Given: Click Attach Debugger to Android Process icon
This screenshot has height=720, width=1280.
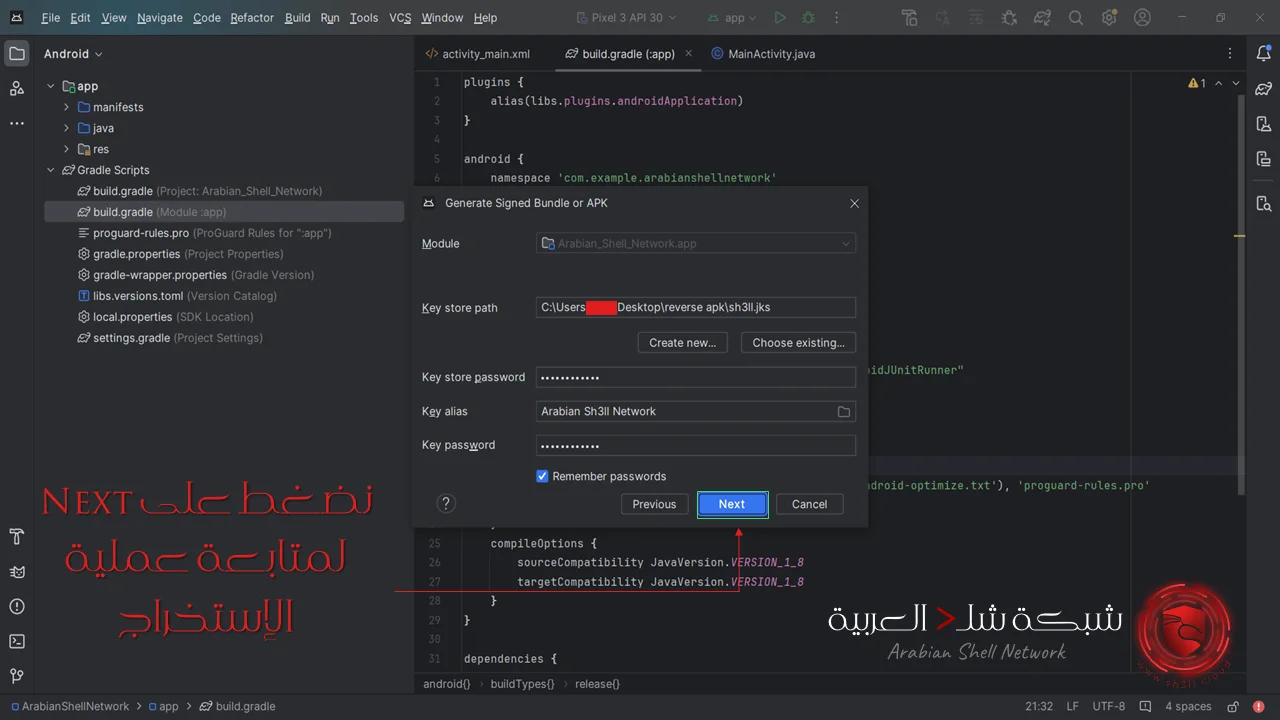Looking at the screenshot, I should [1009, 18].
